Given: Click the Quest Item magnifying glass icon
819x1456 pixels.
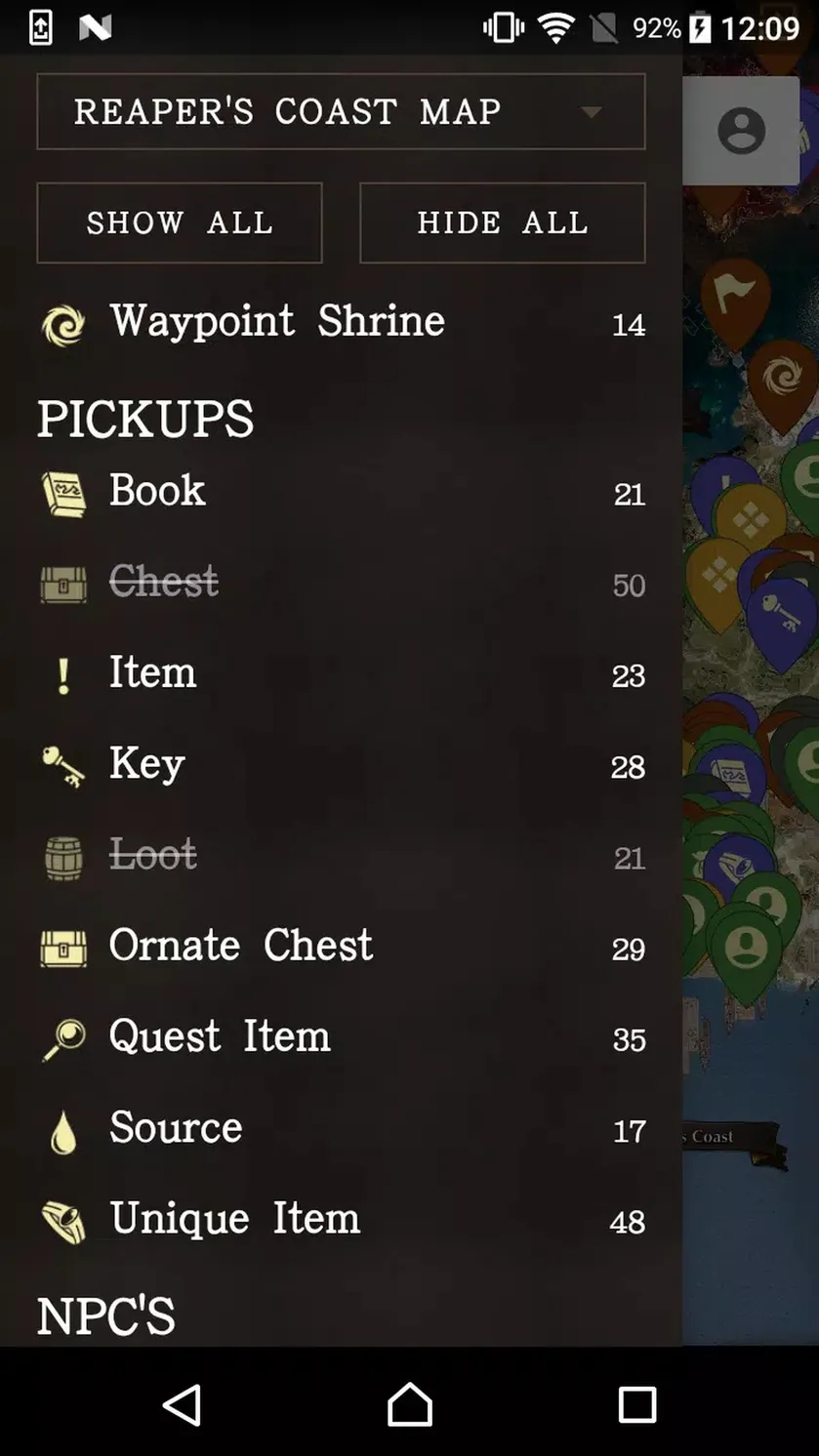Looking at the screenshot, I should [x=63, y=1039].
